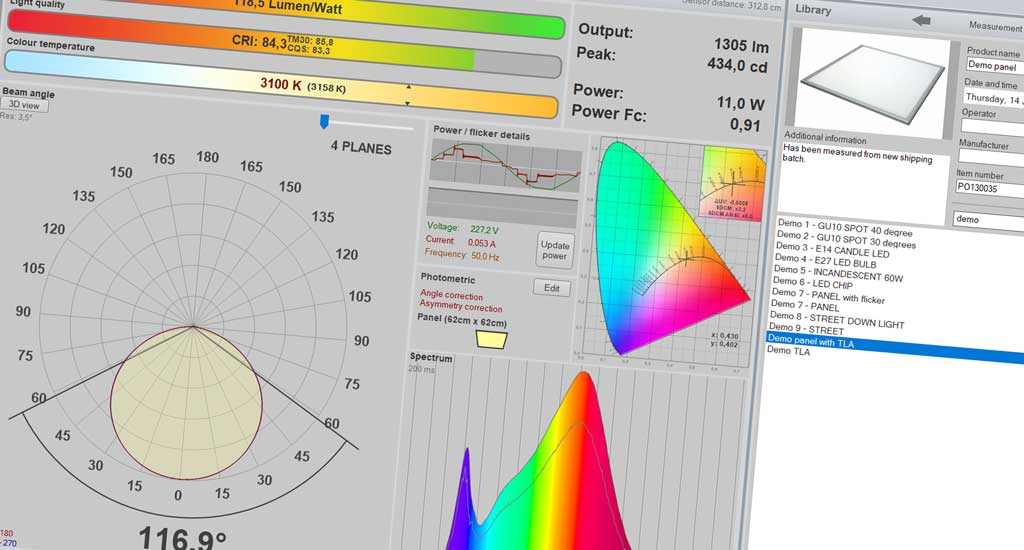The width and height of the screenshot is (1024, 550).
Task: Click the Output 1305 lm value
Action: tap(741, 46)
